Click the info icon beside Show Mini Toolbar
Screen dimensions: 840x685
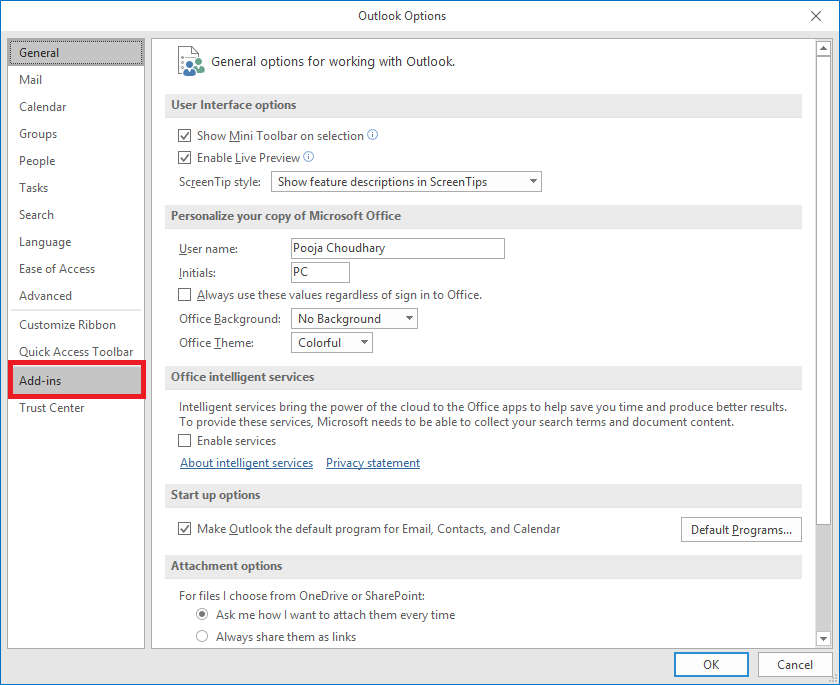coord(372,135)
